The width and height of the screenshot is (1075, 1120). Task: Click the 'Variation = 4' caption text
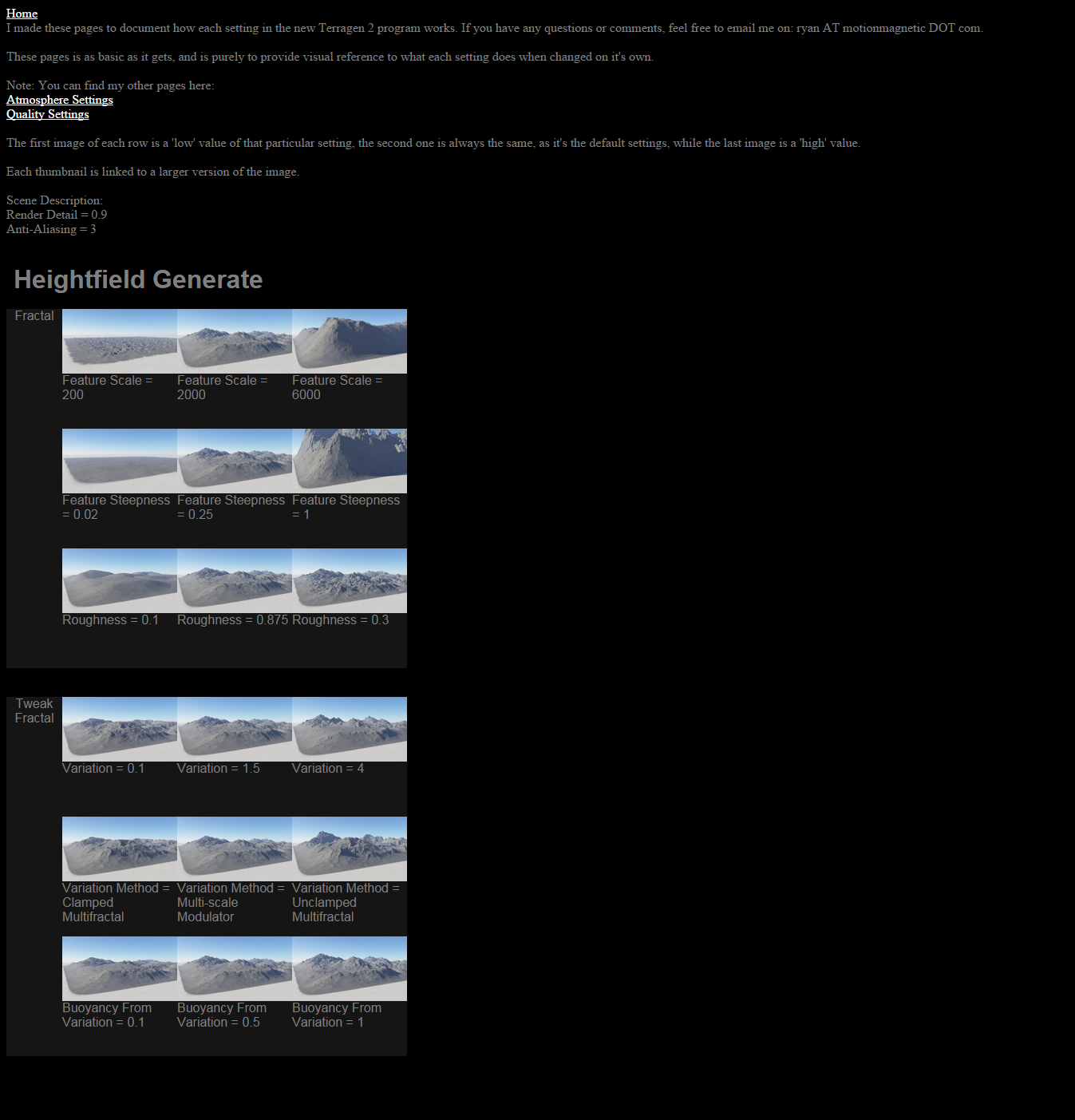click(328, 769)
